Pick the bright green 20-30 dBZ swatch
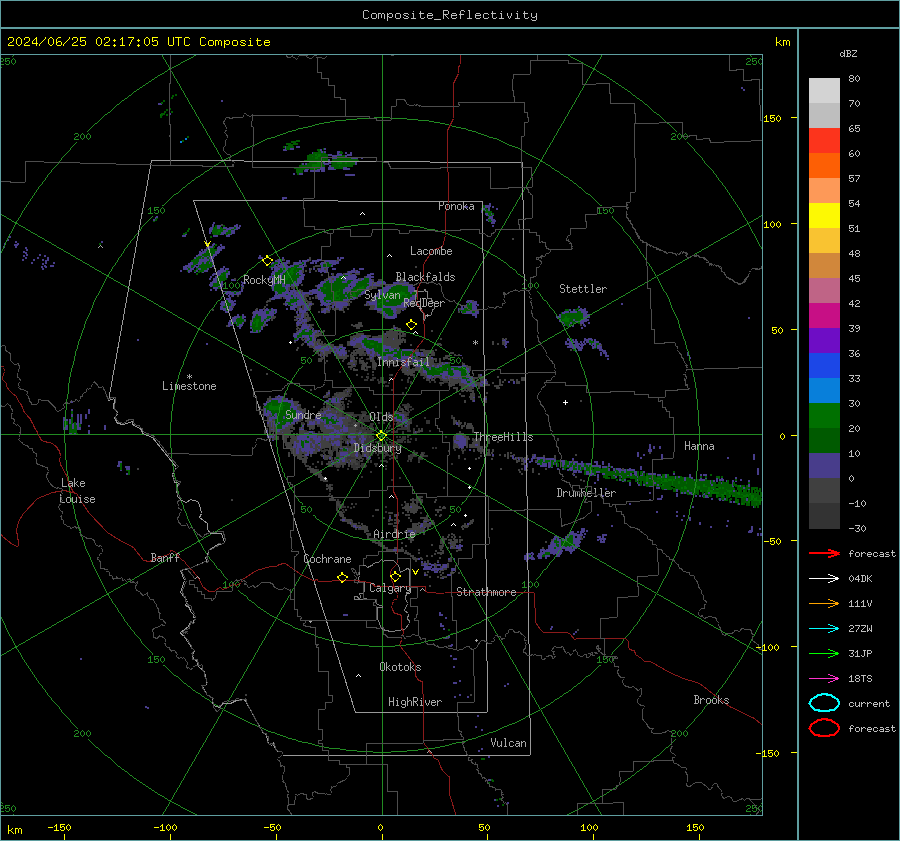The width and height of the screenshot is (900, 841). pos(824,416)
